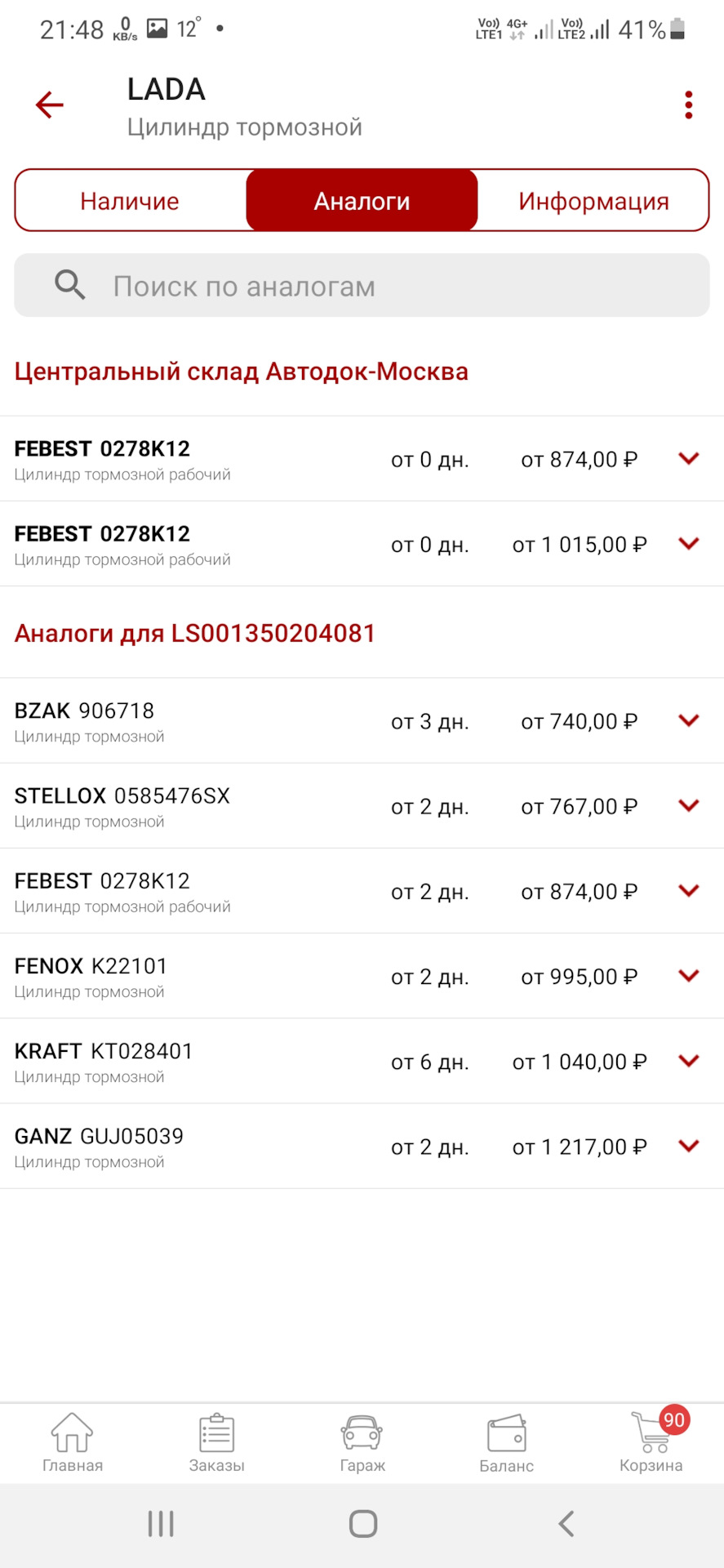Expand the BZAK 906718 offers

coord(689,720)
